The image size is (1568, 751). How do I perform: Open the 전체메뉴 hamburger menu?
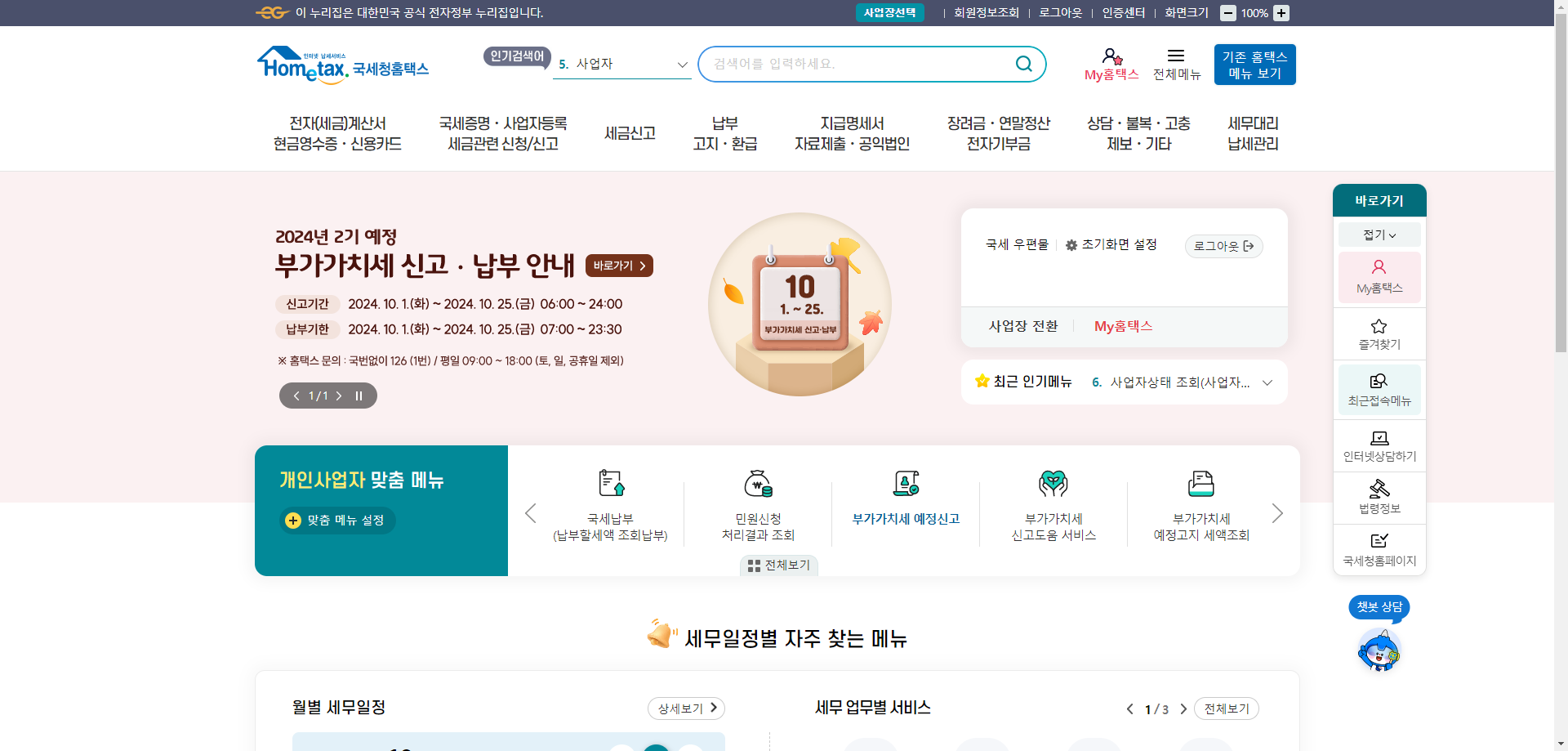[x=1177, y=64]
